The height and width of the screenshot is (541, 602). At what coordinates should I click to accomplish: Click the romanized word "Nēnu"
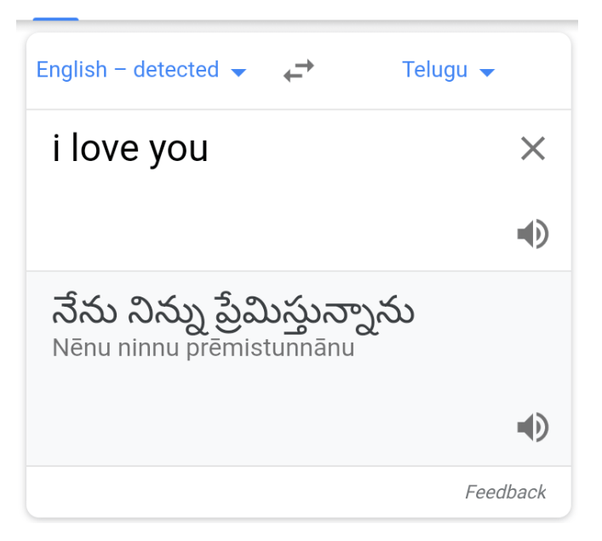point(75,350)
